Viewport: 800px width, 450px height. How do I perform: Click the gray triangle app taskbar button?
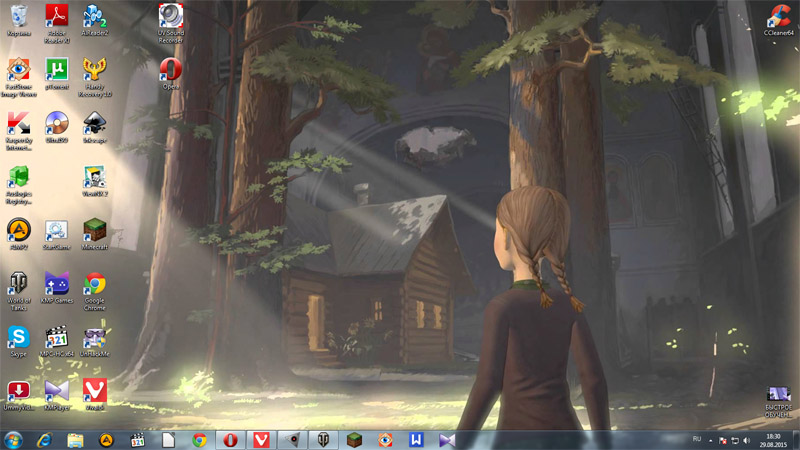[x=293, y=440]
